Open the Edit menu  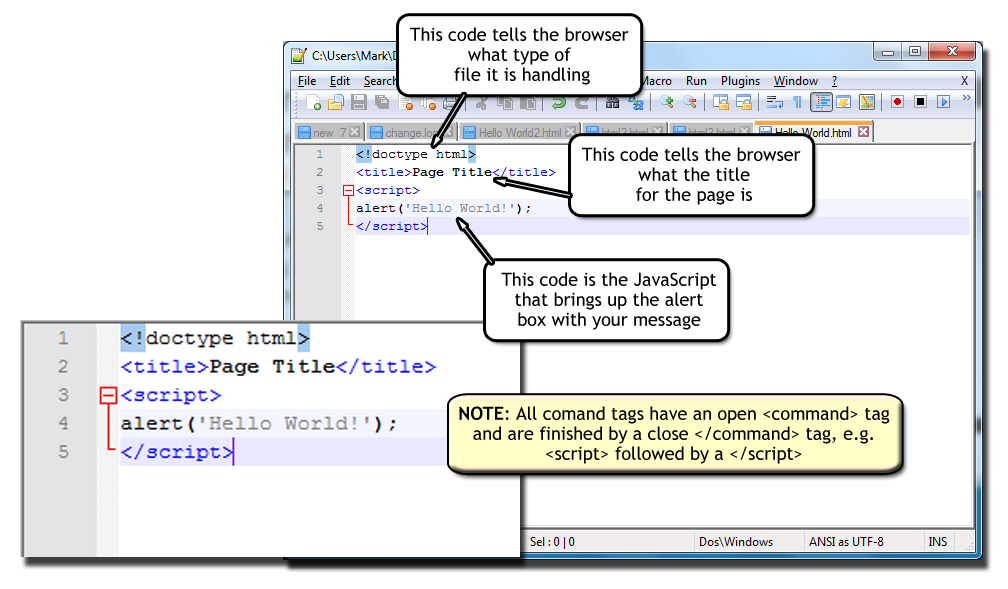[339, 81]
